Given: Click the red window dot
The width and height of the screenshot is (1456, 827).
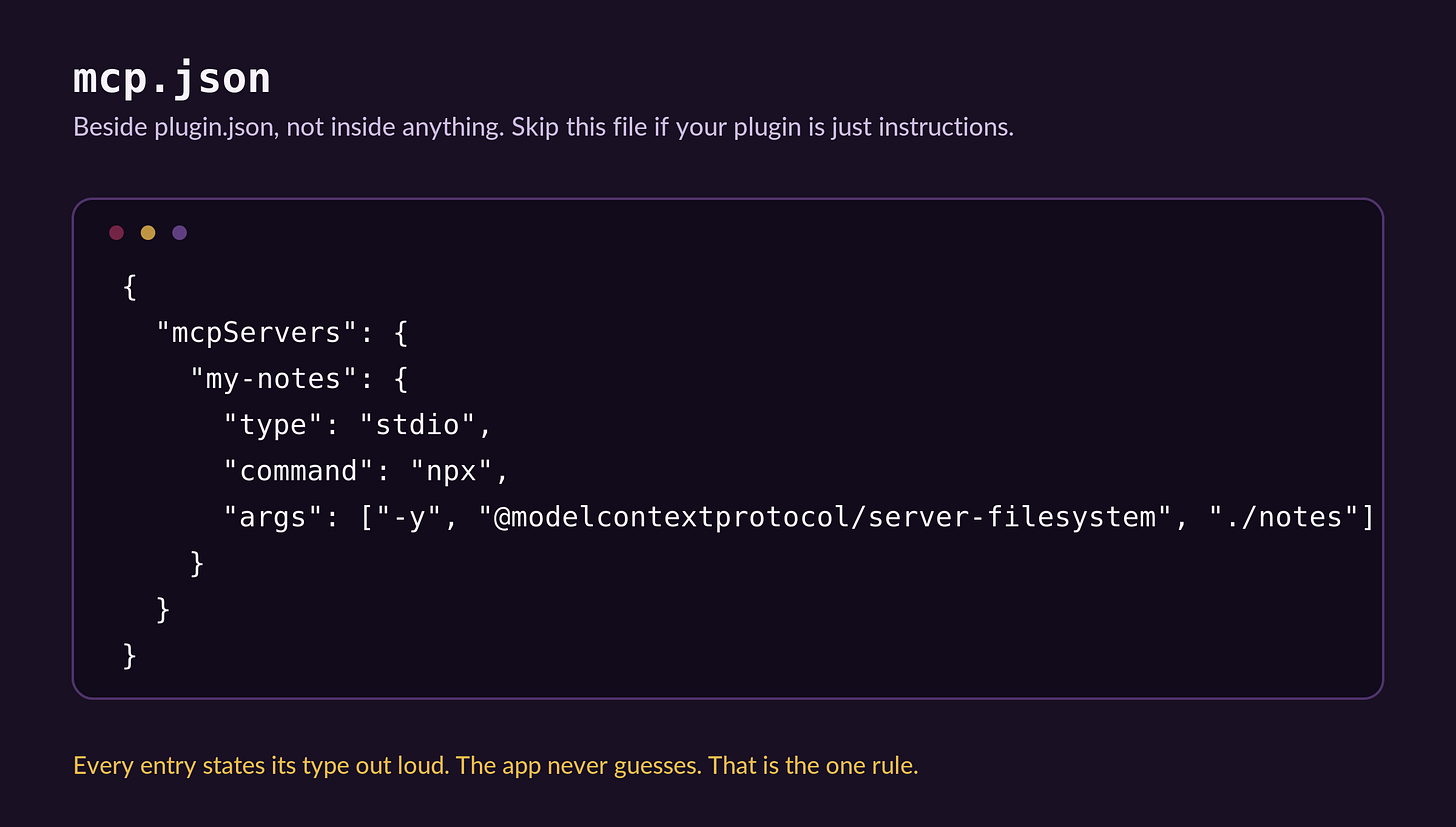Looking at the screenshot, I should (x=116, y=233).
